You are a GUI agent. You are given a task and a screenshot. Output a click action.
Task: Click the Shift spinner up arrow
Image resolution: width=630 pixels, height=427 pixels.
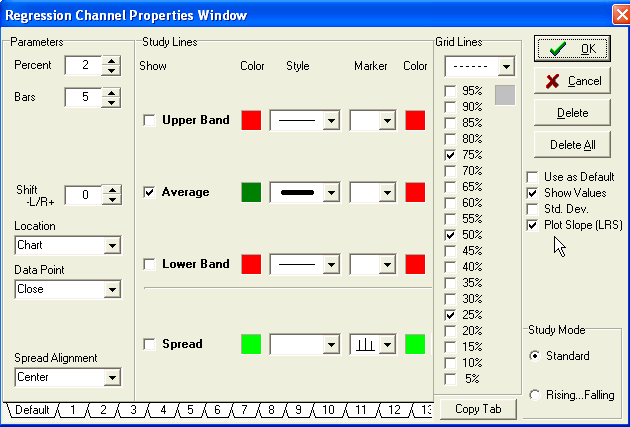pos(112,190)
